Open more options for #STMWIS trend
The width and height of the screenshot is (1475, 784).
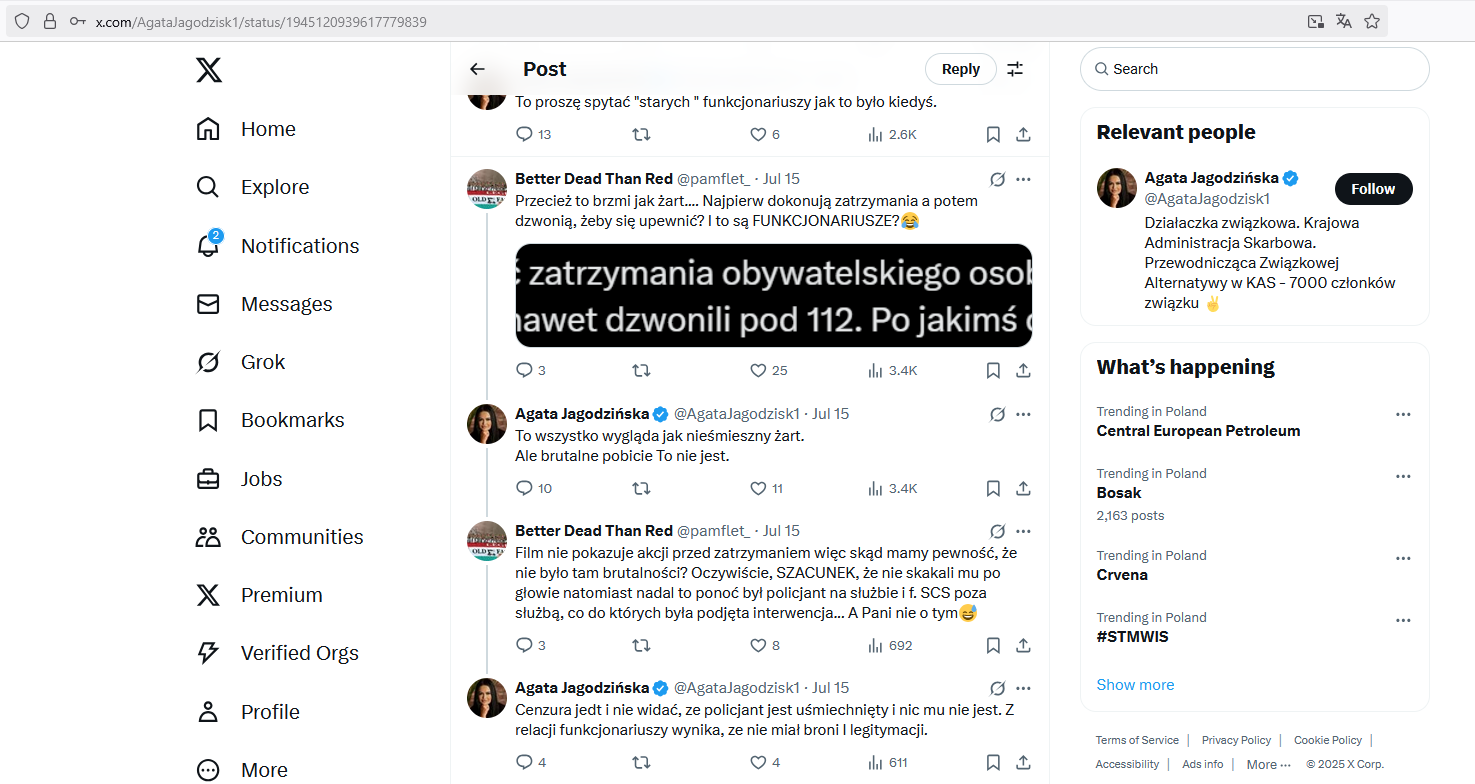(x=1403, y=620)
